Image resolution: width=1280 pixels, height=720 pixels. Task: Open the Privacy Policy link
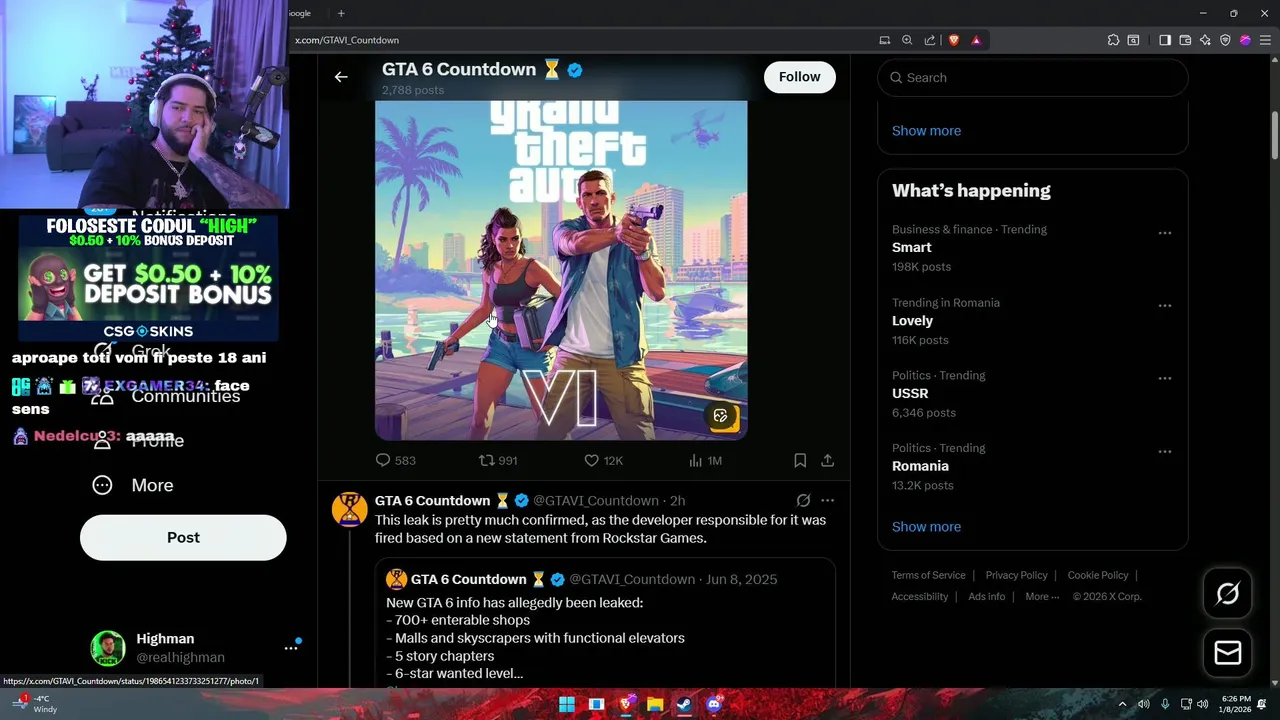(x=1016, y=575)
